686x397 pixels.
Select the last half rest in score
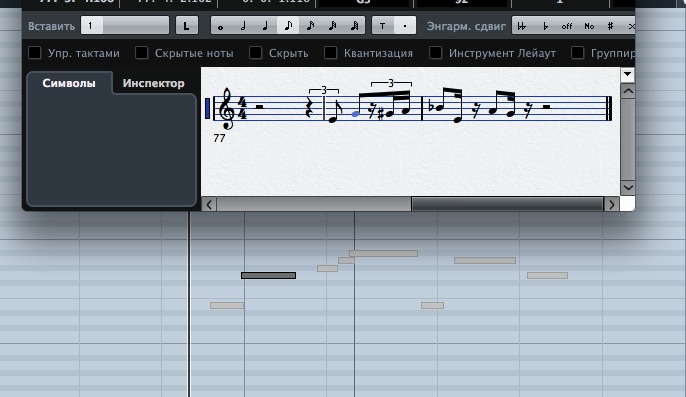(546, 106)
